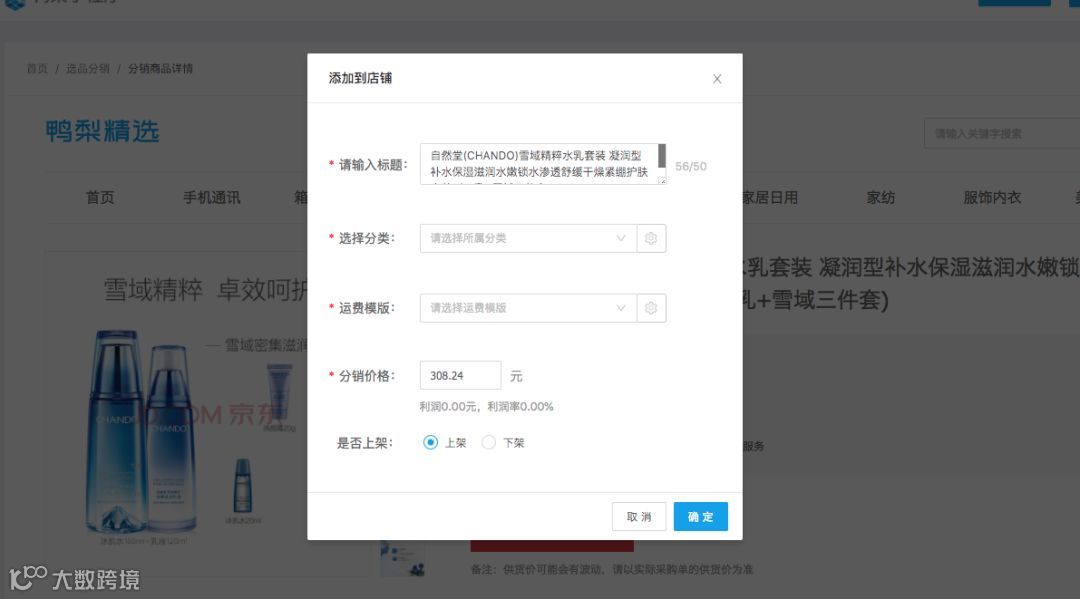Select the 下架 radio button
Image resolution: width=1080 pixels, height=599 pixels.
coord(488,442)
